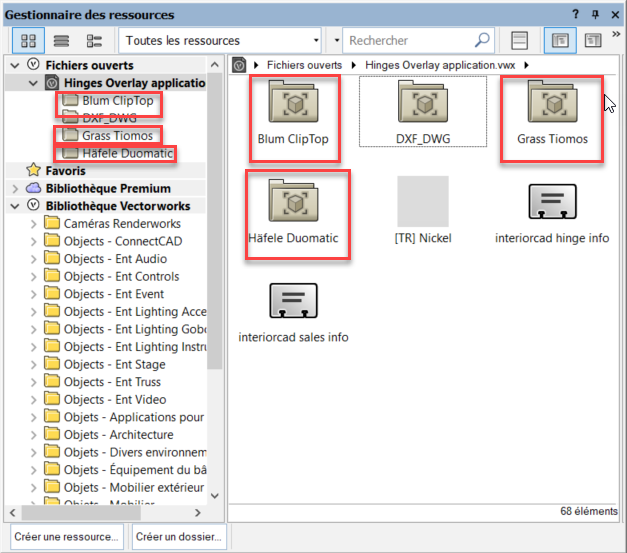The image size is (627, 553).
Task: Select DXF_DWG symbol folder thumbnail
Action: pyautogui.click(x=423, y=113)
